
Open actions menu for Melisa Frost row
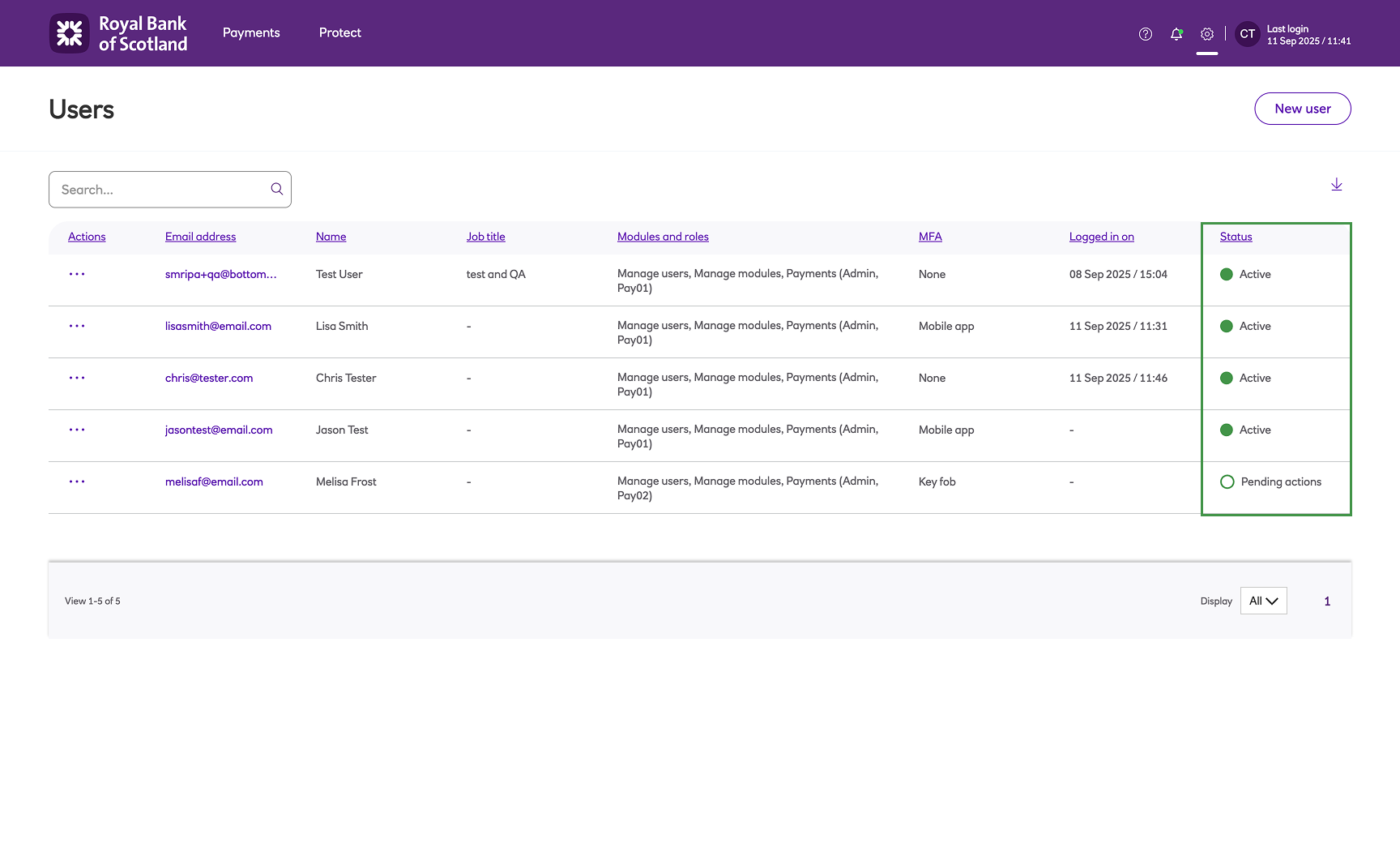(77, 481)
